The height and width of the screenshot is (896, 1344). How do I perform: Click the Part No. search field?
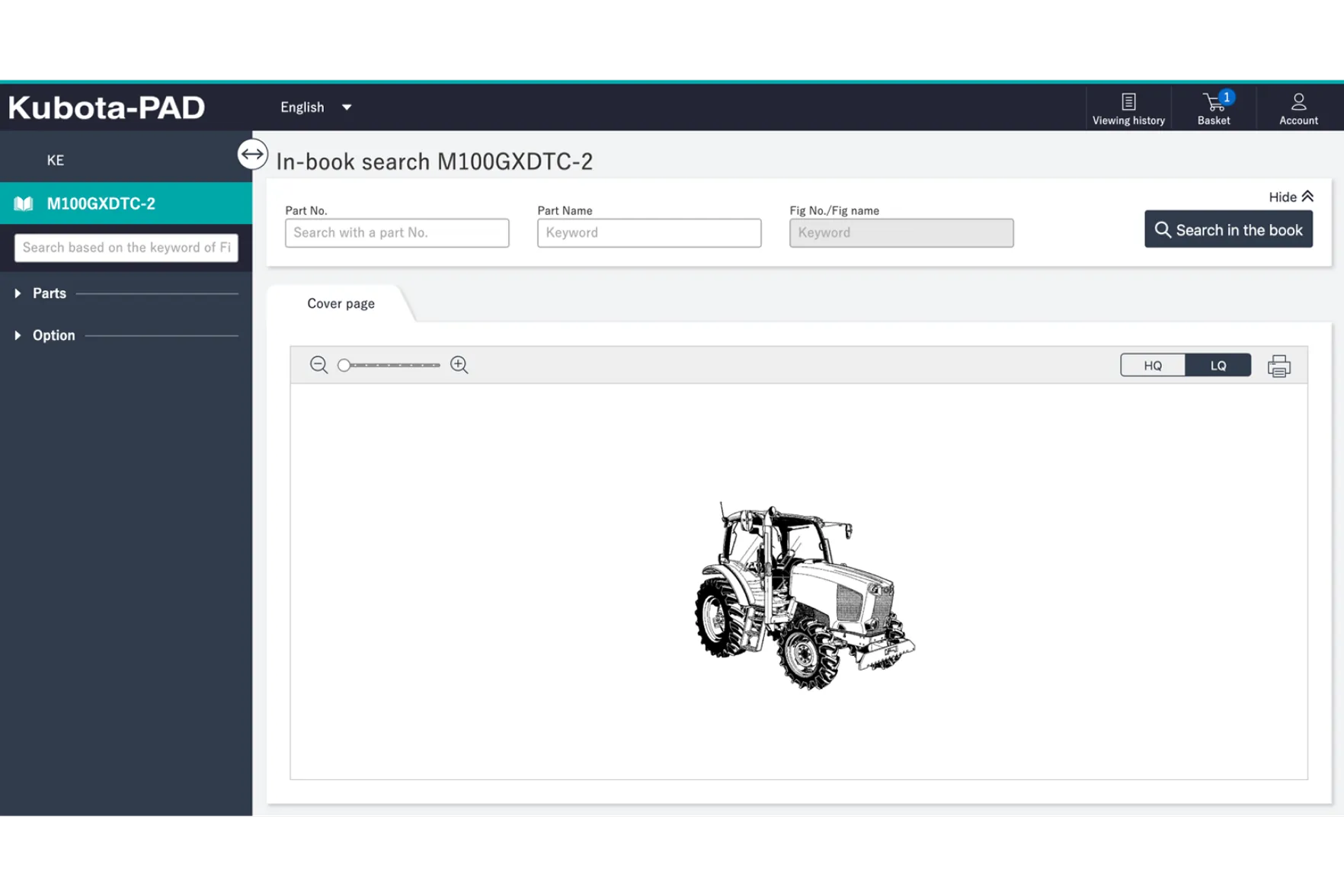pyautogui.click(x=396, y=233)
